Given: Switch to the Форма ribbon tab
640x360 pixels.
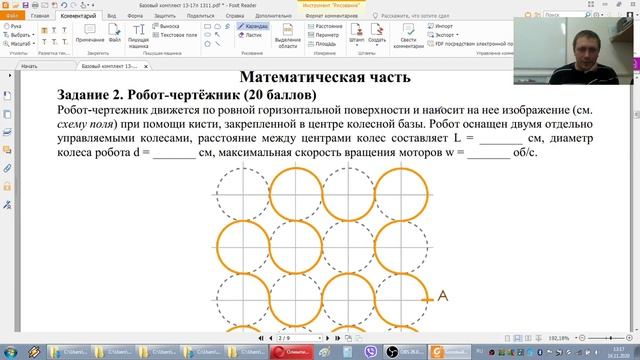Looking at the screenshot, I should coord(135,16).
